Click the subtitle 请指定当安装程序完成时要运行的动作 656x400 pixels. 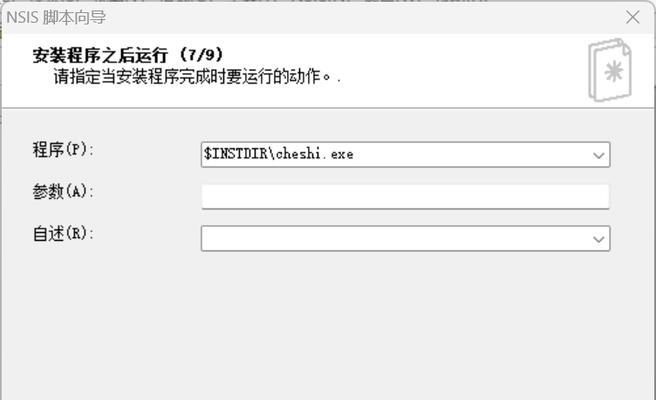pyautogui.click(x=192, y=77)
